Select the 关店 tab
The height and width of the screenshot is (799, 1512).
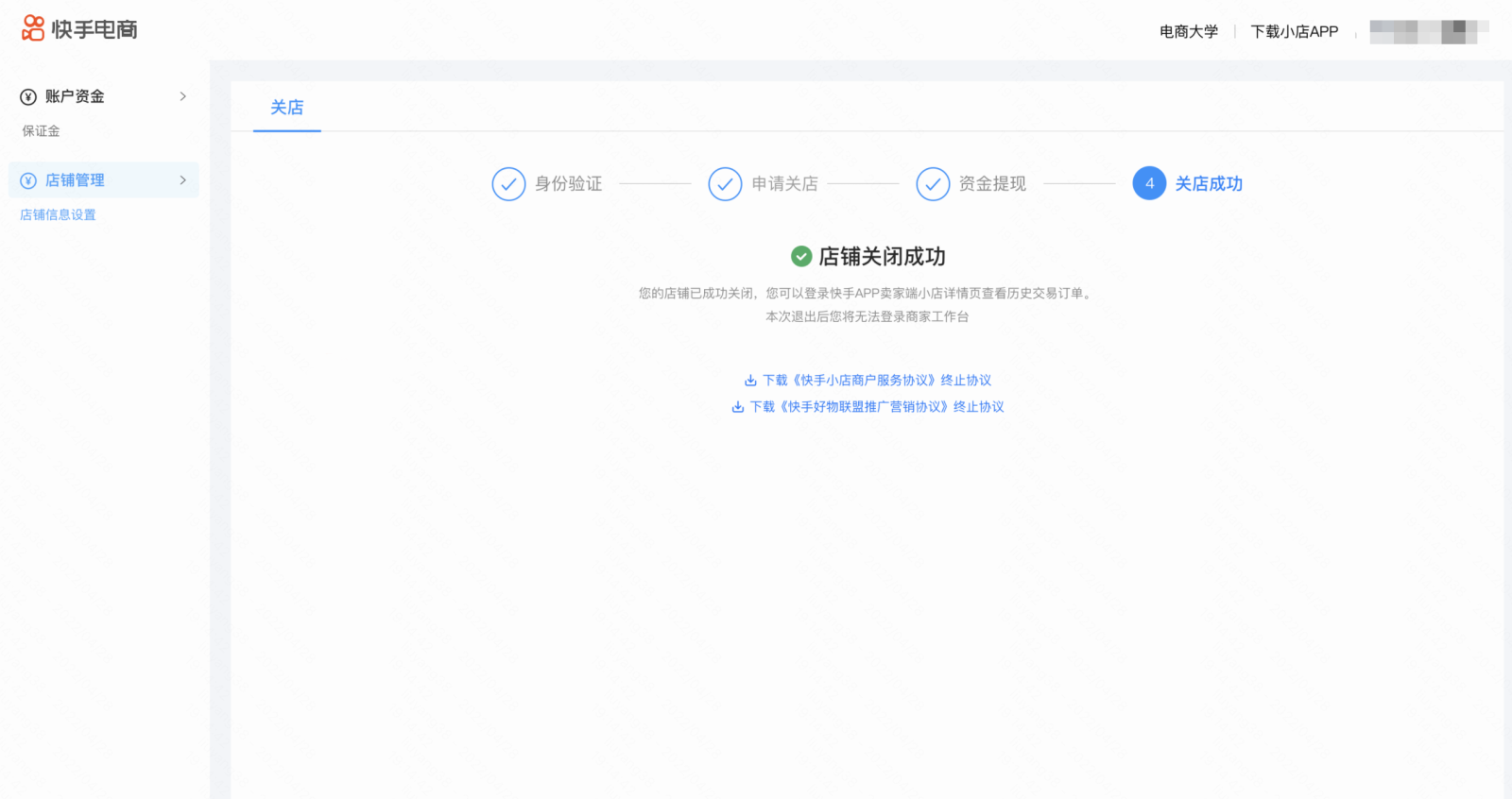[x=287, y=108]
